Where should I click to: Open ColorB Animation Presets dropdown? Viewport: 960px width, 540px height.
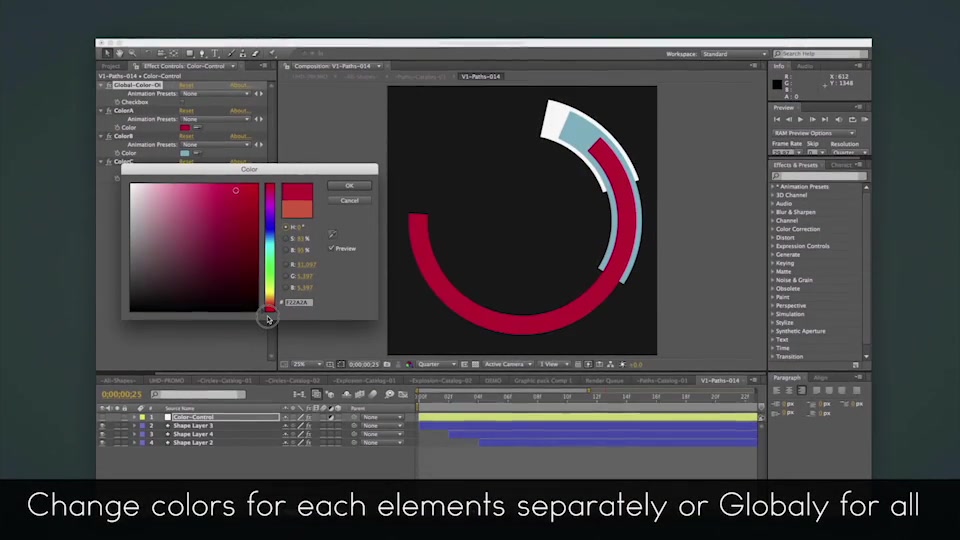click(216, 144)
